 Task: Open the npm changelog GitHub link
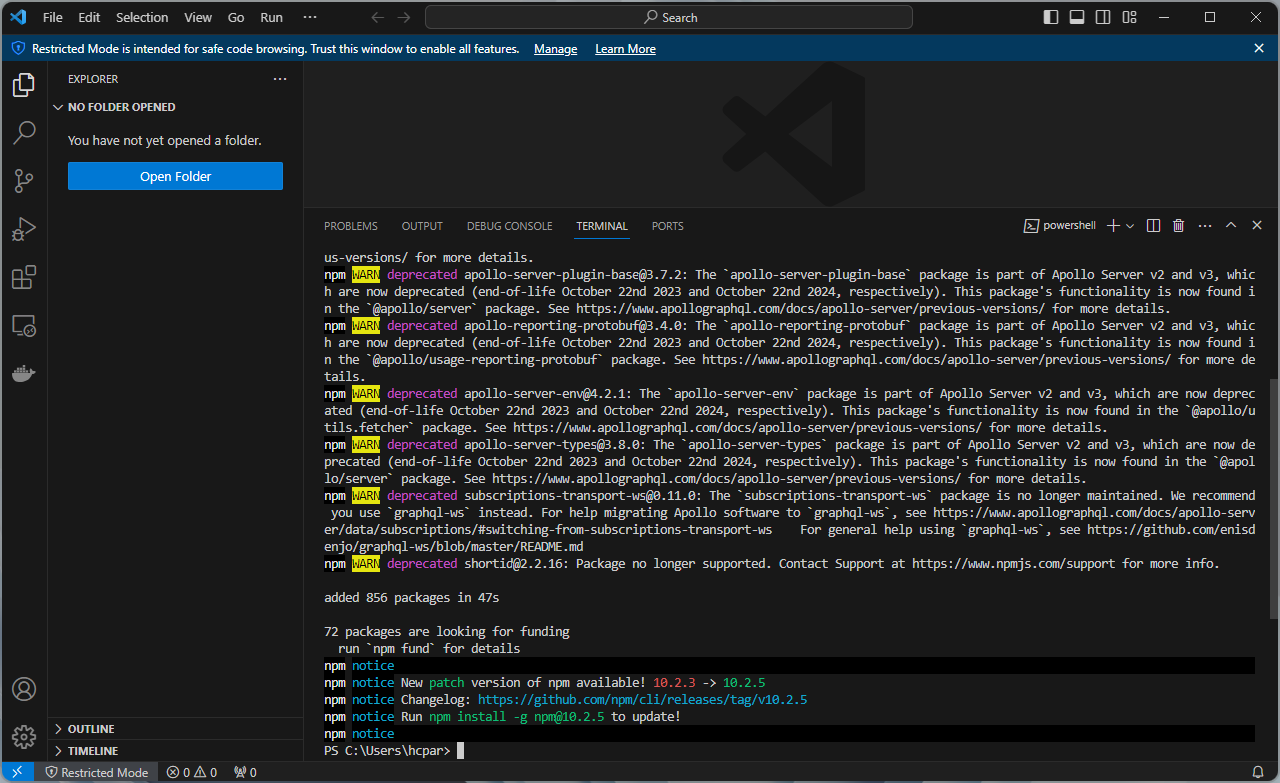pyautogui.click(x=642, y=700)
